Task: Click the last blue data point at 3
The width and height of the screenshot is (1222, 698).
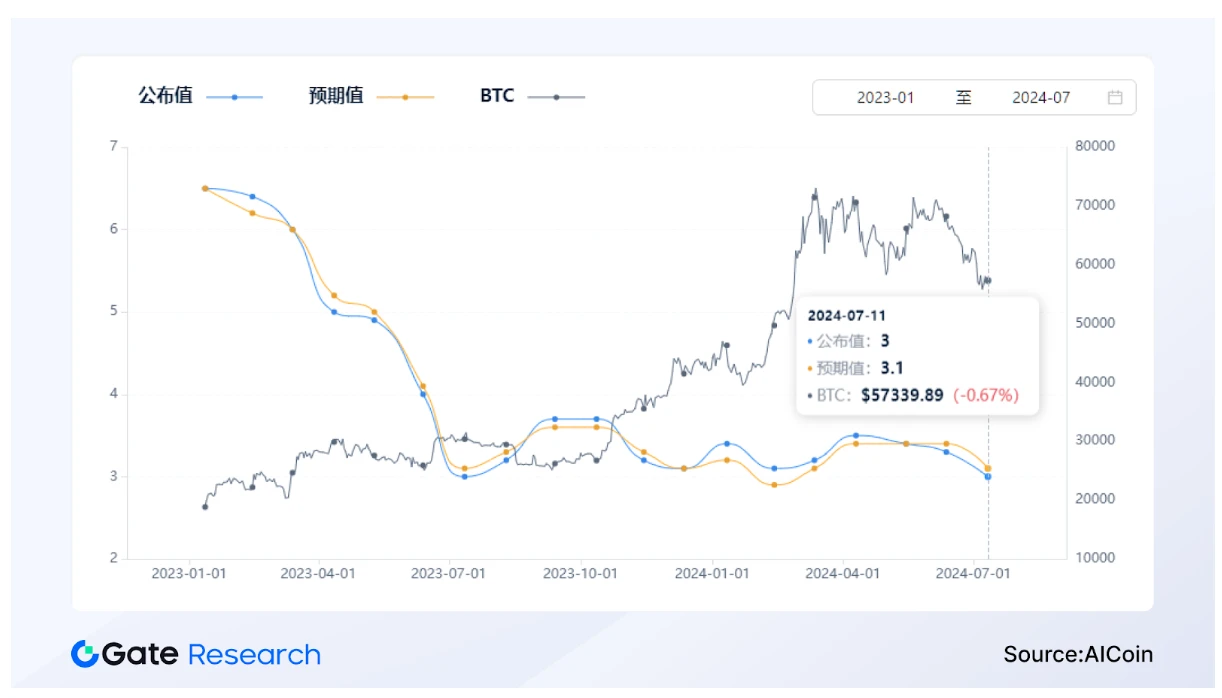Action: 988,477
